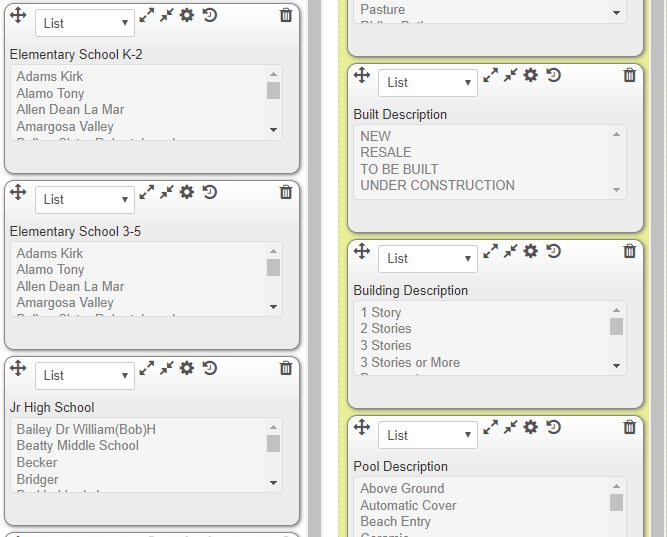Click the collapse arrows icon on Built Description
Screen dimensions: 668x537
[x=510, y=75]
